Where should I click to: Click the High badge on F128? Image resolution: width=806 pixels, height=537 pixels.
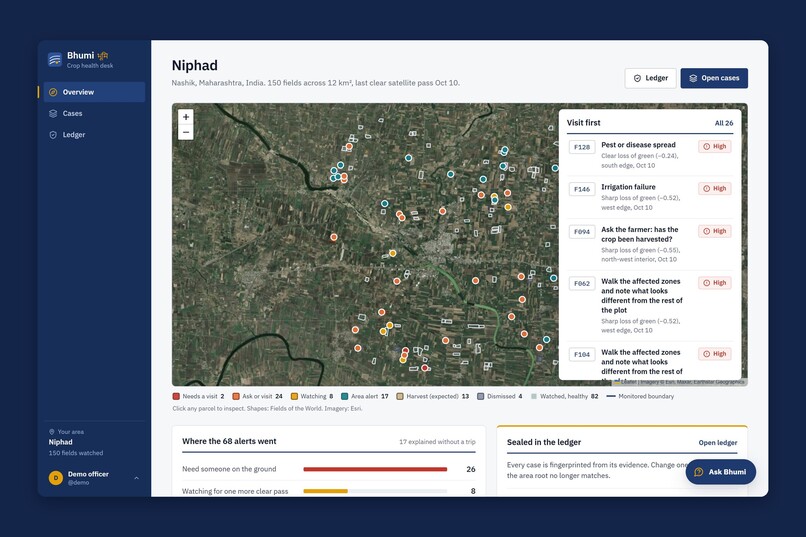click(715, 146)
